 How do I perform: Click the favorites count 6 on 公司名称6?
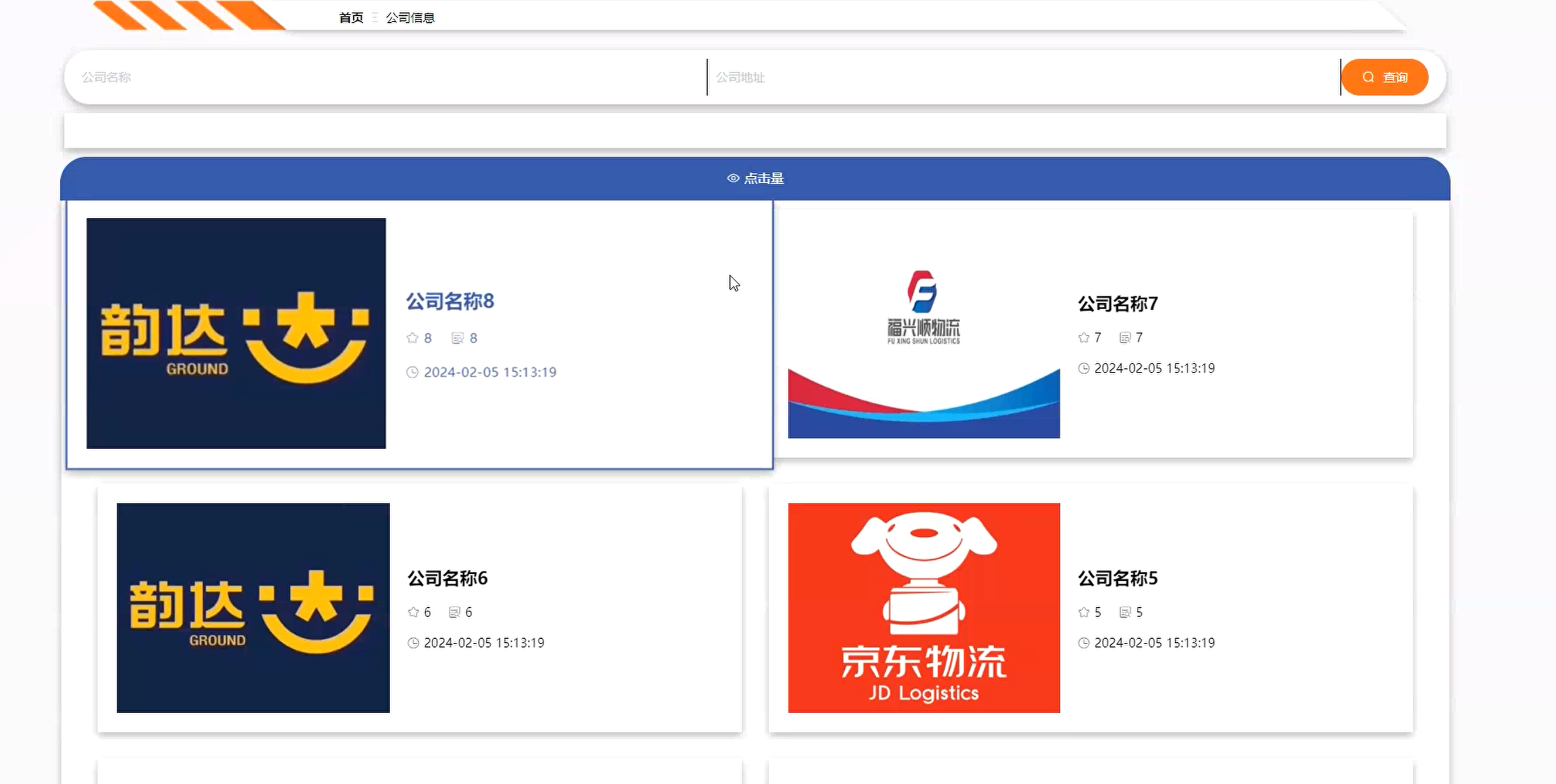pos(427,612)
